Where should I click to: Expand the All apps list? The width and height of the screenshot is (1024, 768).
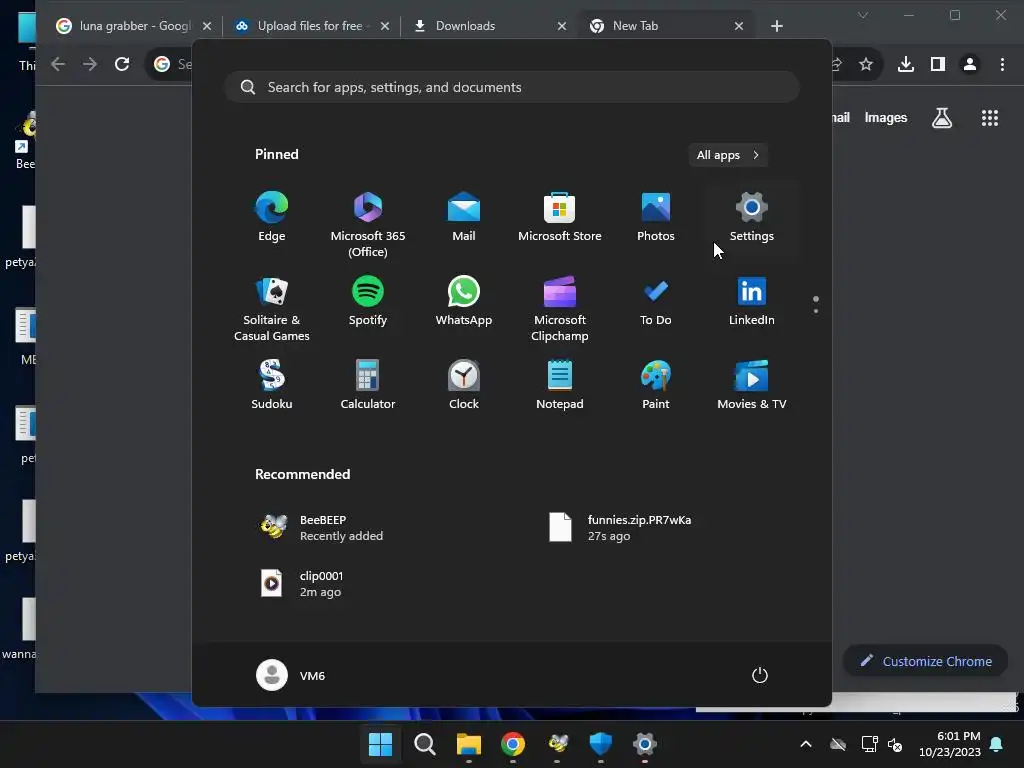pos(728,155)
